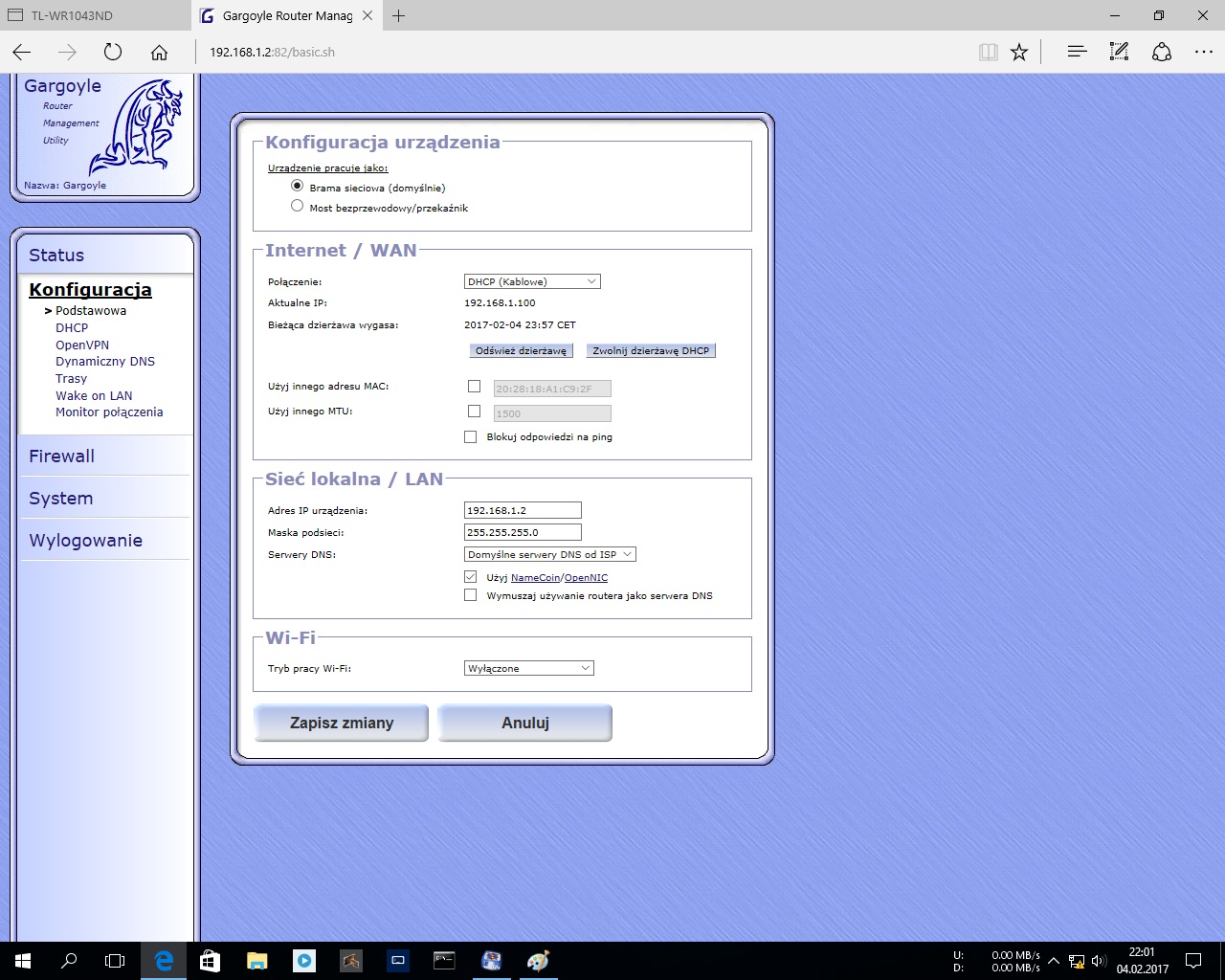Screen dimensions: 1225x980
Task: Click the Adres IP urządzenia field
Action: coord(523,510)
